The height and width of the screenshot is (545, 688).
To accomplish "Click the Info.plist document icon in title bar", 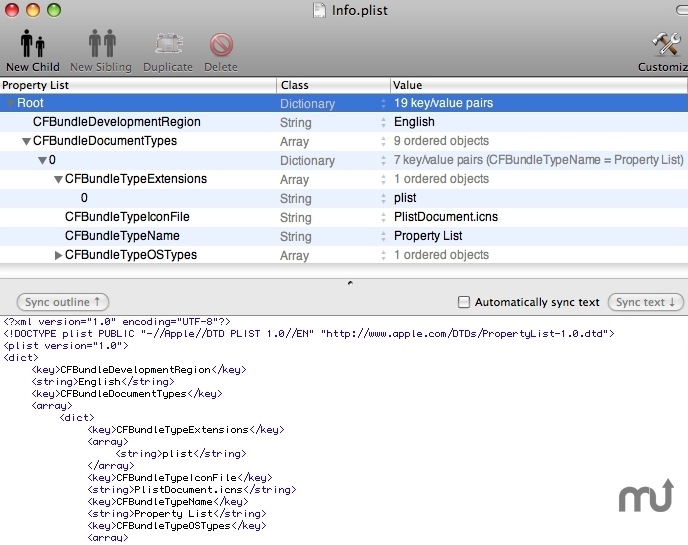I will (x=319, y=10).
